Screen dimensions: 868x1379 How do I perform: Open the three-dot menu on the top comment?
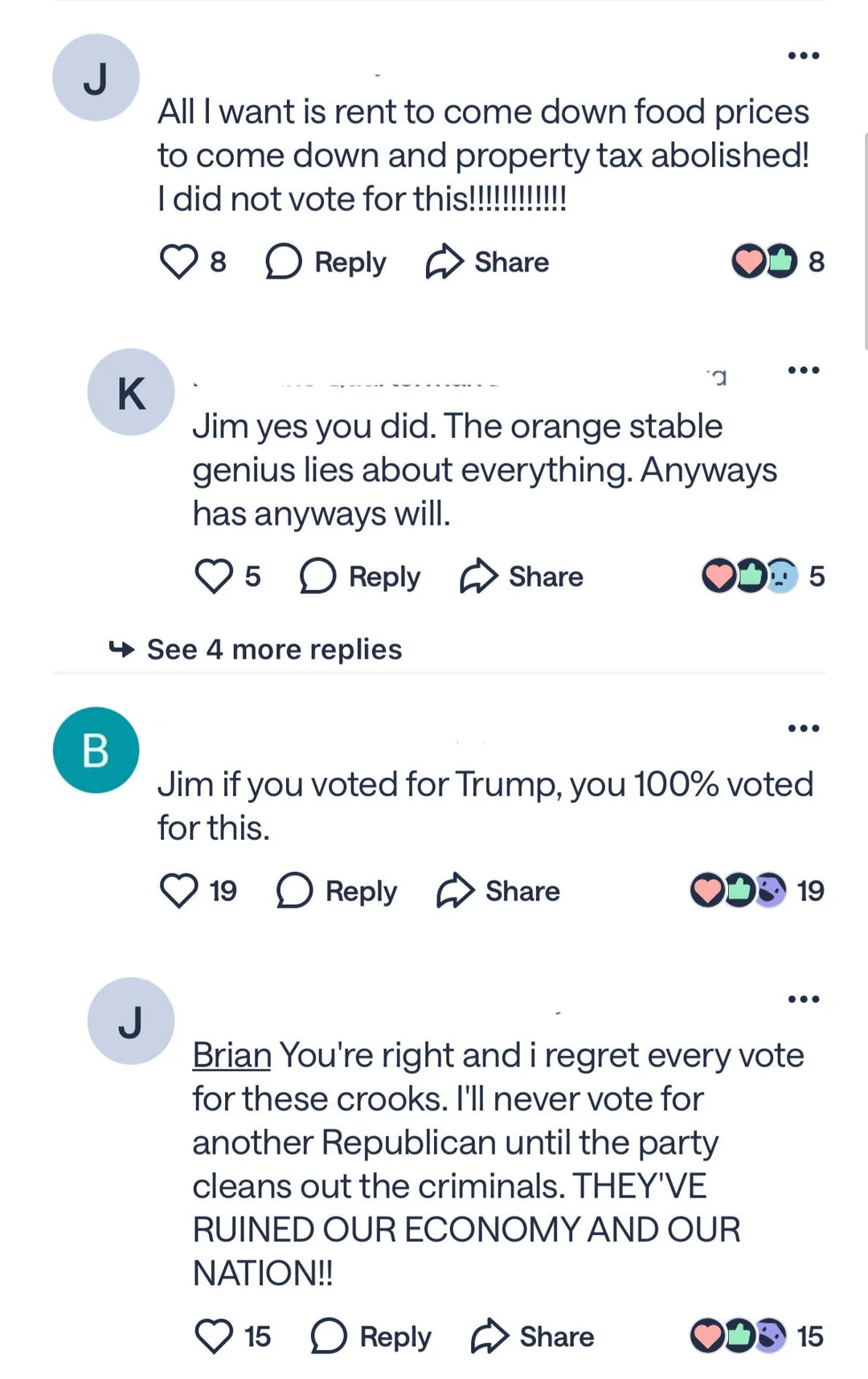tap(803, 55)
